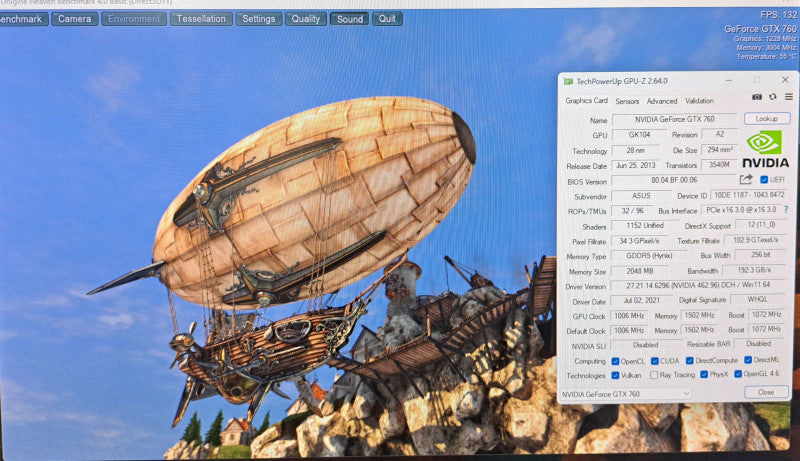Click Quit in Heaven benchmark
The height and width of the screenshot is (461, 800).
coord(387,19)
